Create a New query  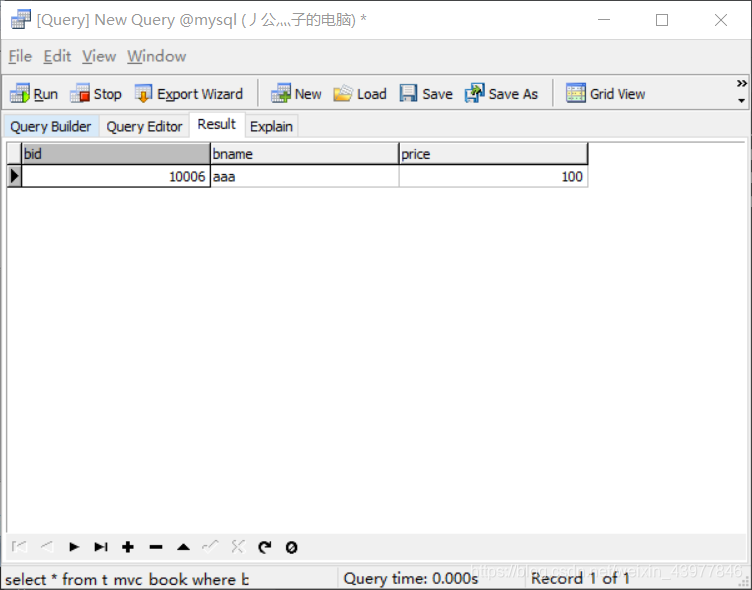296,94
